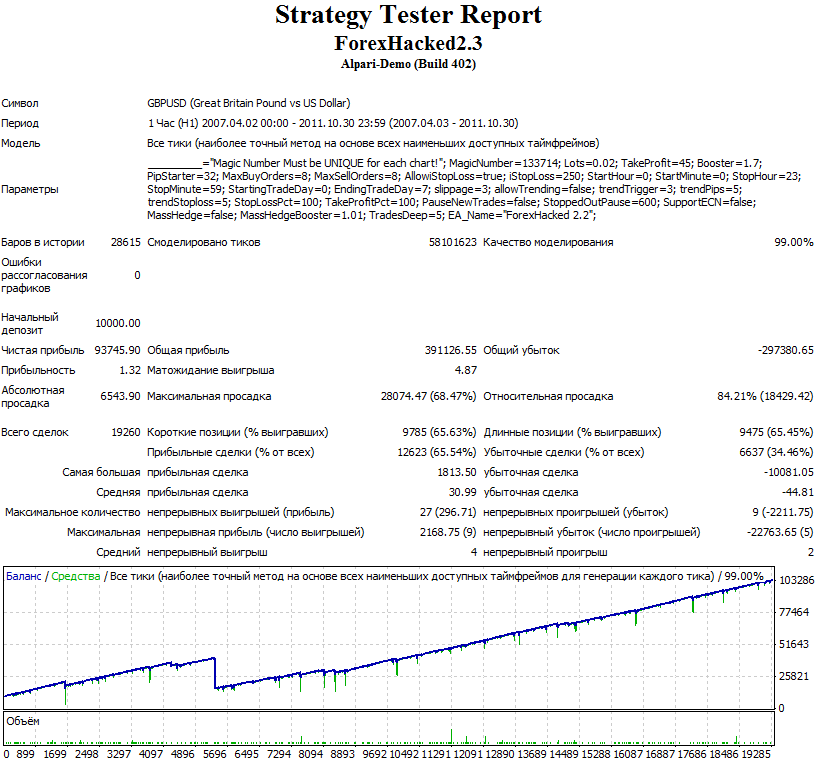Select the Смоделировано тиков value 58101623

[x=452, y=242]
